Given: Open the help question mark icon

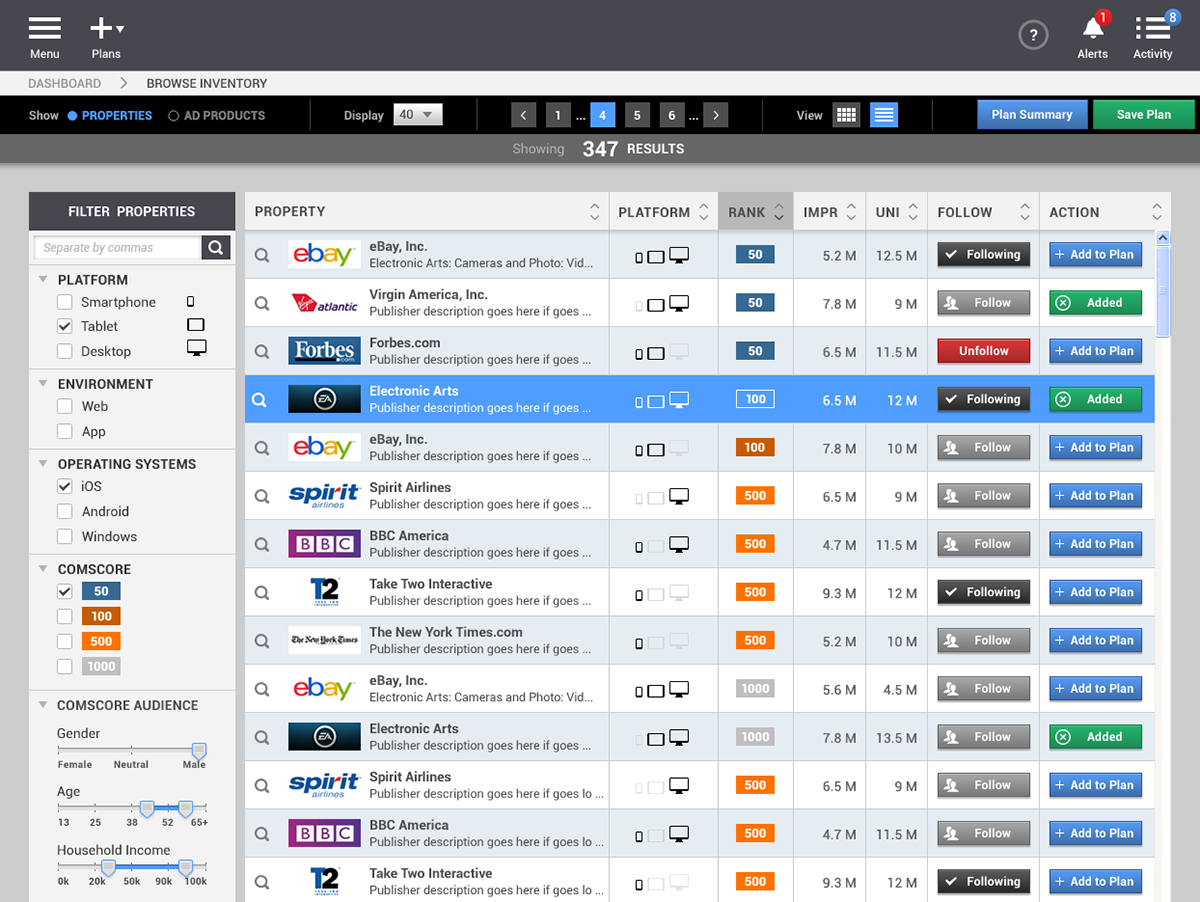Looking at the screenshot, I should [1033, 36].
